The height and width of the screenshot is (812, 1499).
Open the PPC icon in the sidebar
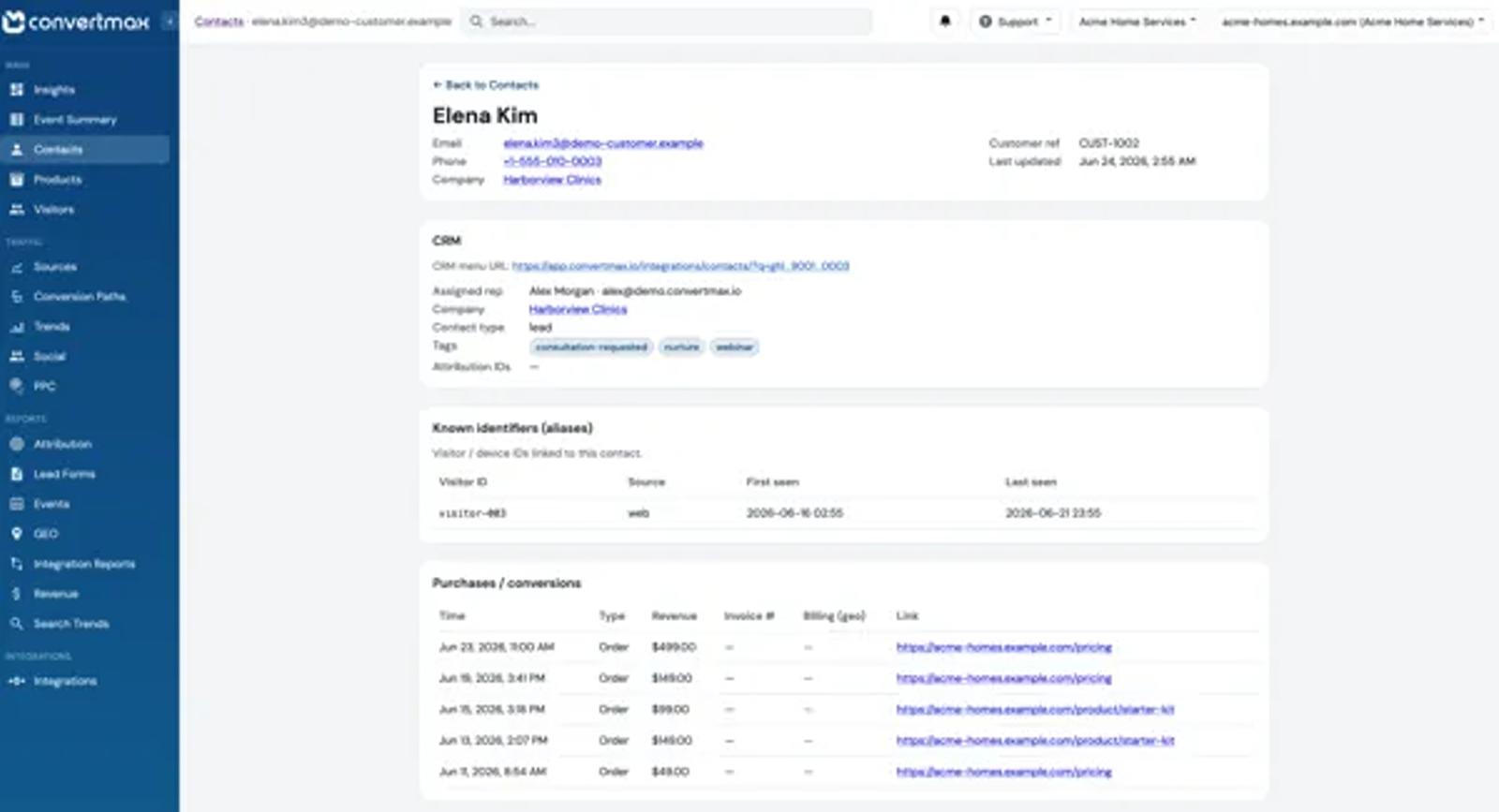tap(16, 386)
